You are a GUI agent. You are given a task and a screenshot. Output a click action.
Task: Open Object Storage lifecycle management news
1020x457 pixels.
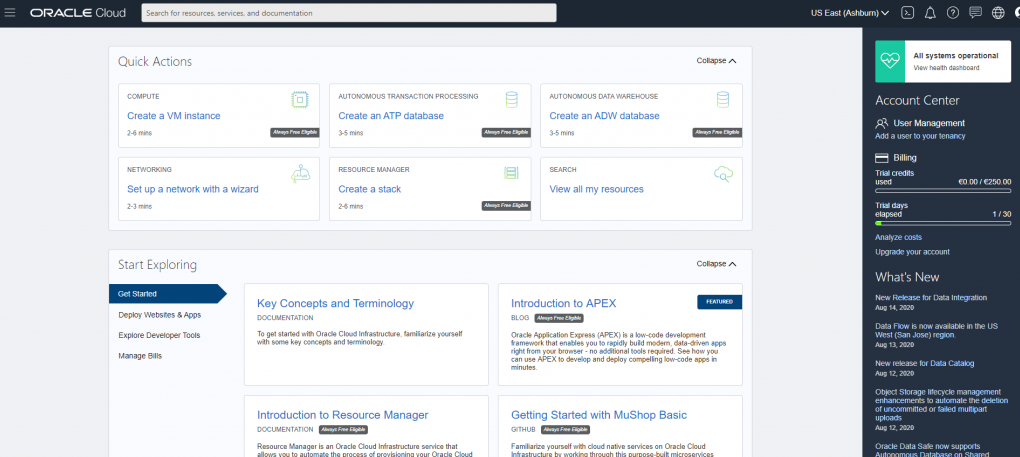(x=940, y=405)
